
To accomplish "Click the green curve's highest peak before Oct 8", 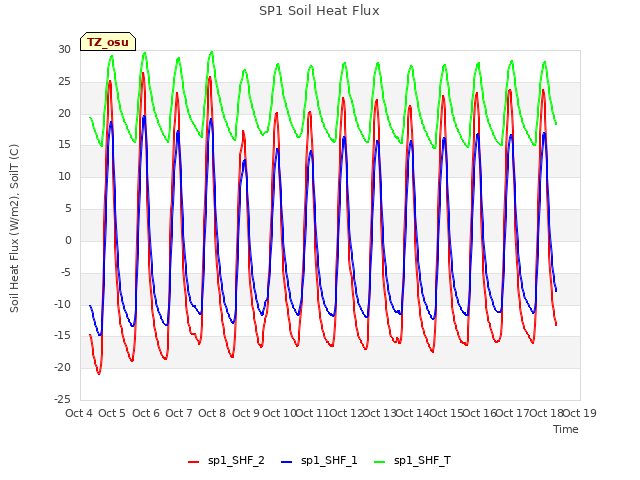I will pos(211,52).
